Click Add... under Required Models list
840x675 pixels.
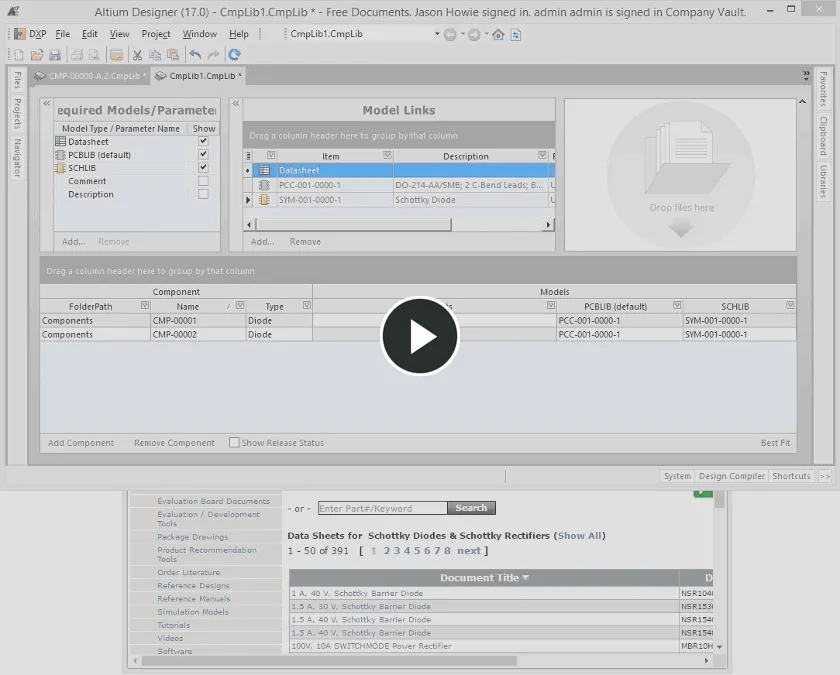point(73,242)
